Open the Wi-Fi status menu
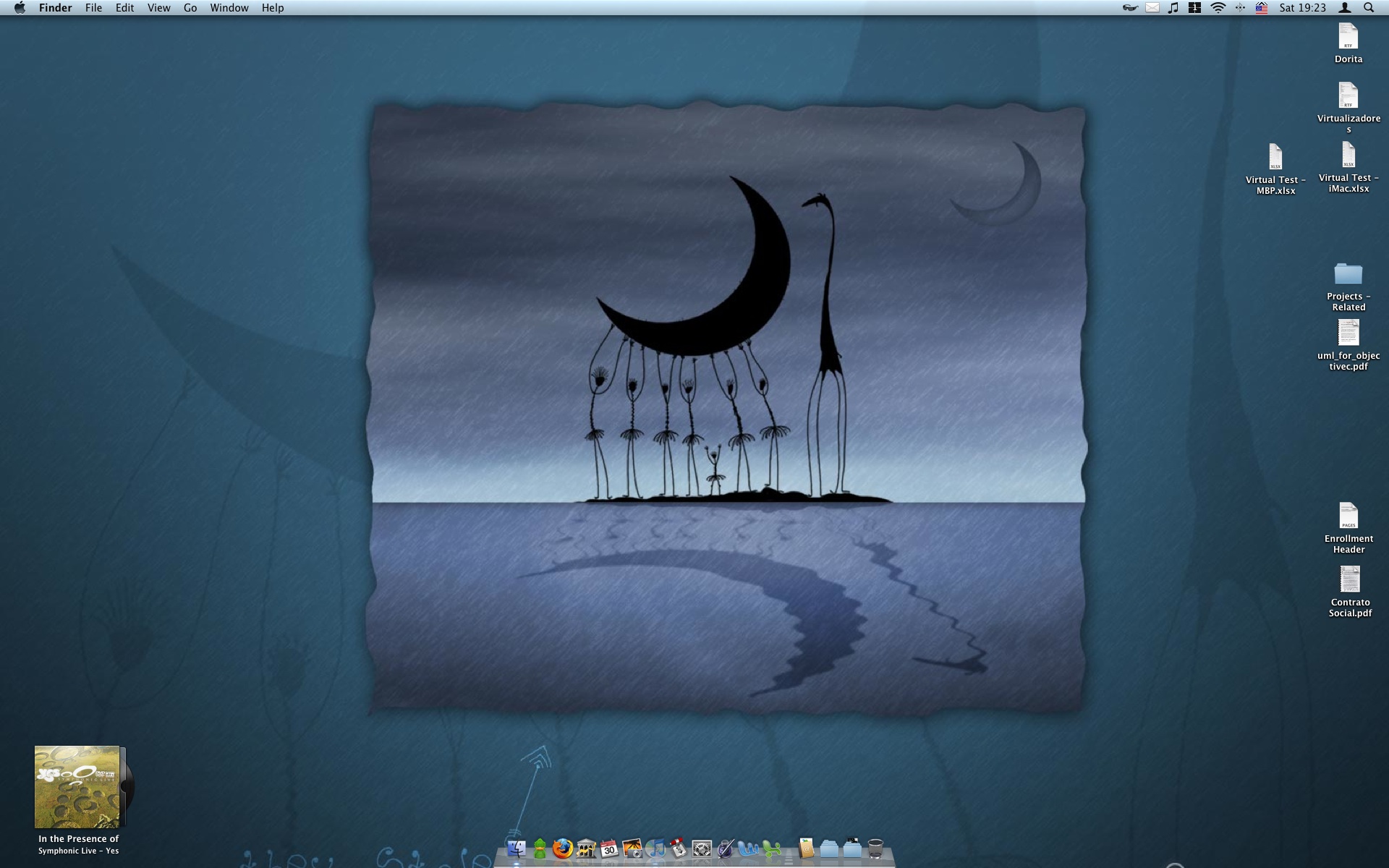1389x868 pixels. (1218, 8)
